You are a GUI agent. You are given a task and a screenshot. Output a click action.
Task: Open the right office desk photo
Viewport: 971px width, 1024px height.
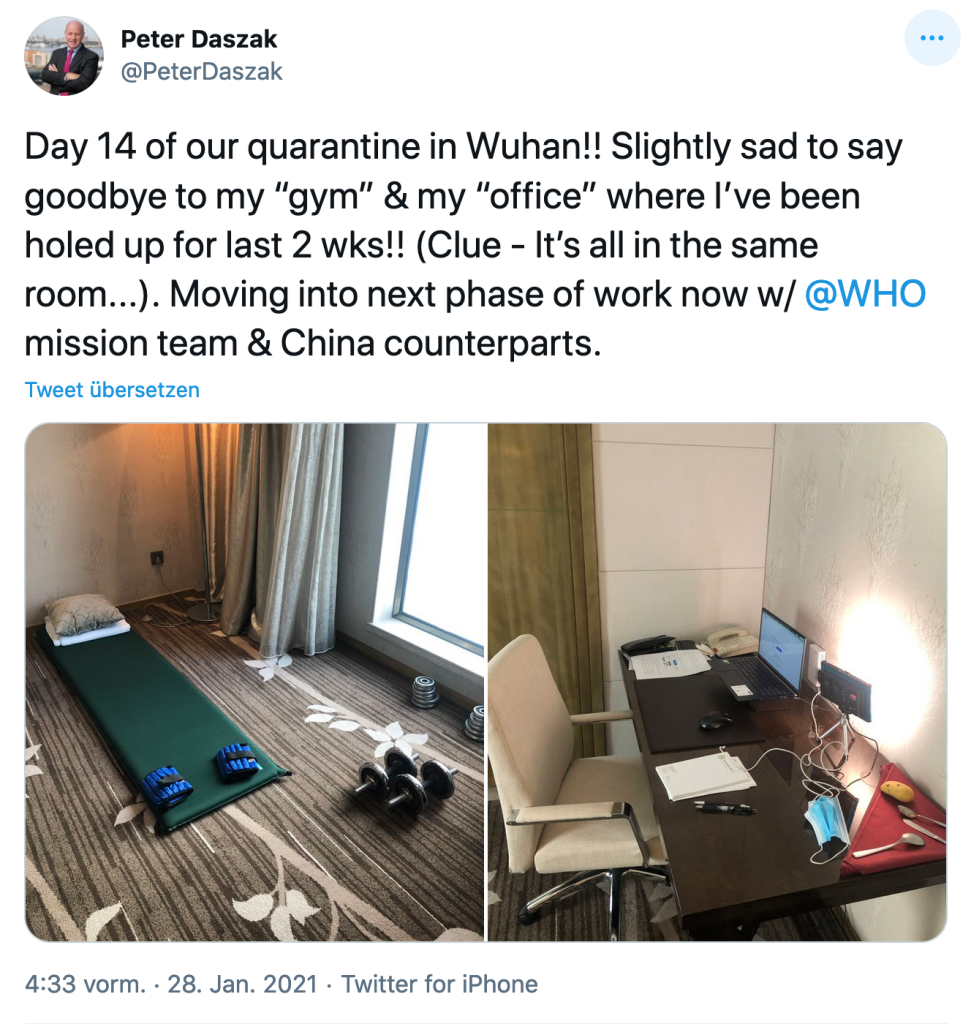(x=717, y=682)
